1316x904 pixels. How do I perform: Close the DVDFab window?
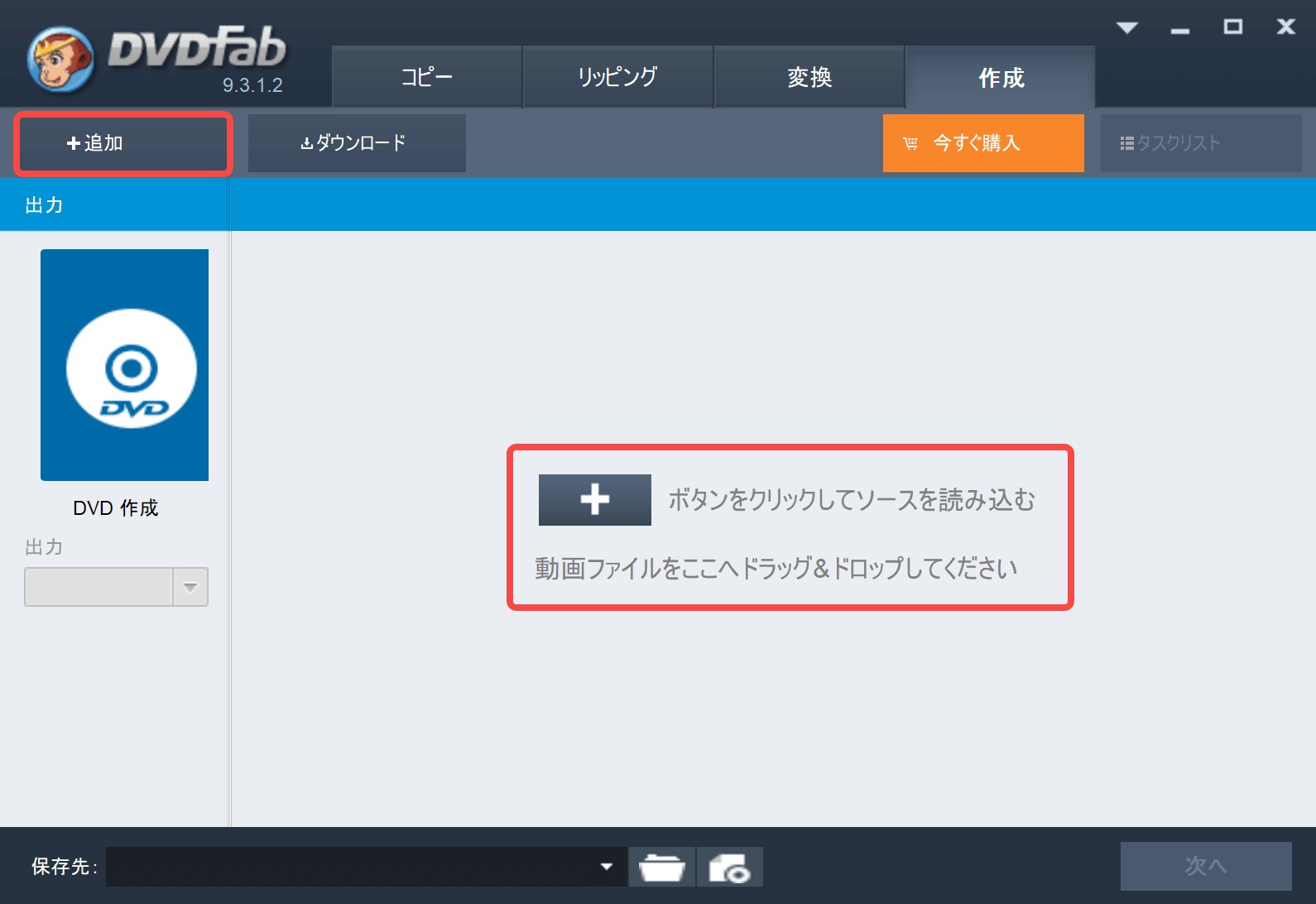pos(1286,27)
